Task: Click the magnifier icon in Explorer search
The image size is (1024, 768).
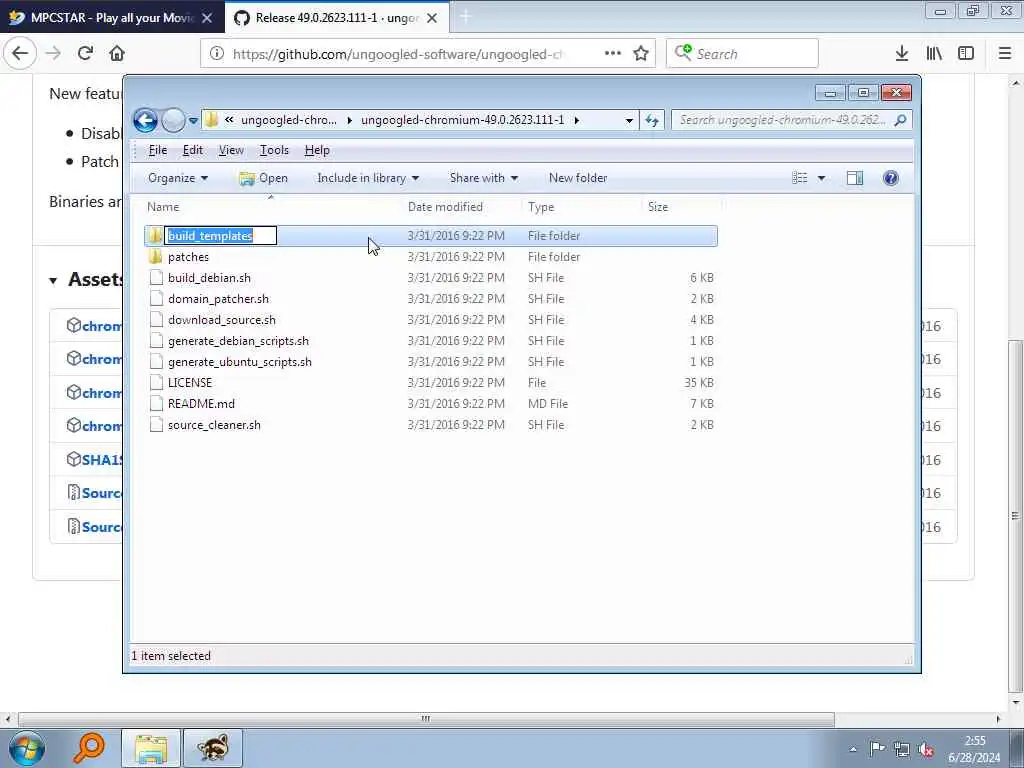Action: [901, 120]
